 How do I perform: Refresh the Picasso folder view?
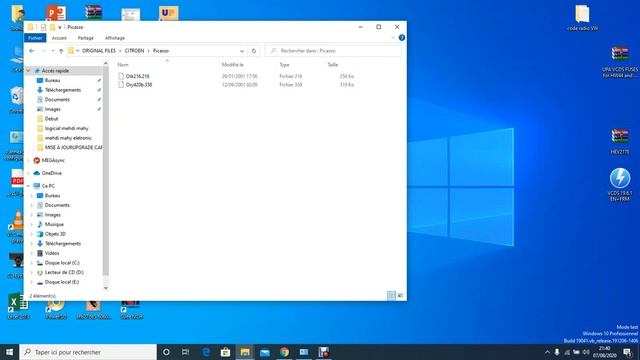click(x=253, y=51)
